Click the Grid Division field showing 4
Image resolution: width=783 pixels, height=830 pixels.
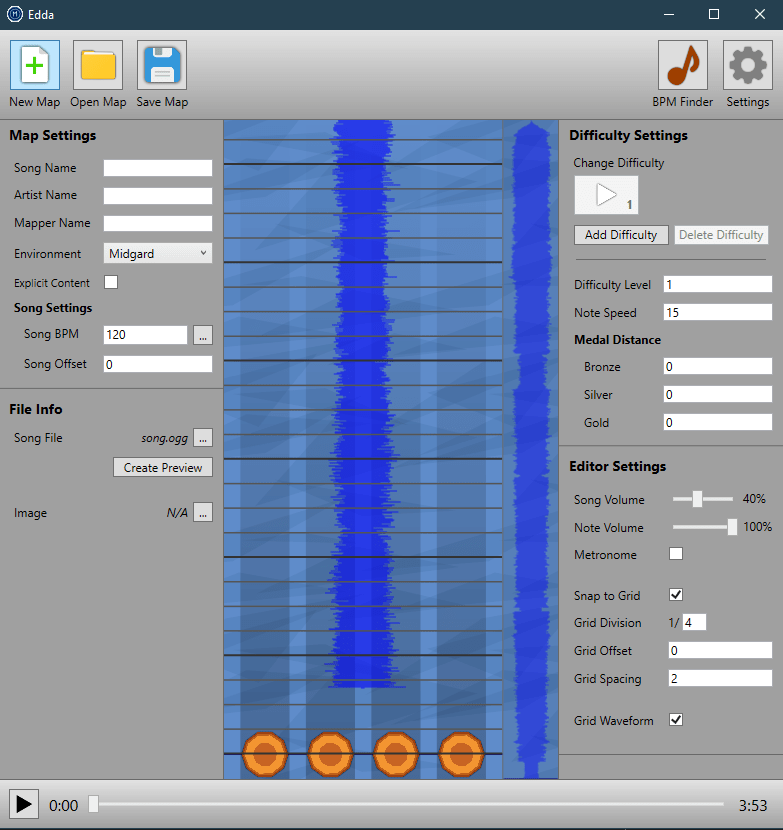694,622
